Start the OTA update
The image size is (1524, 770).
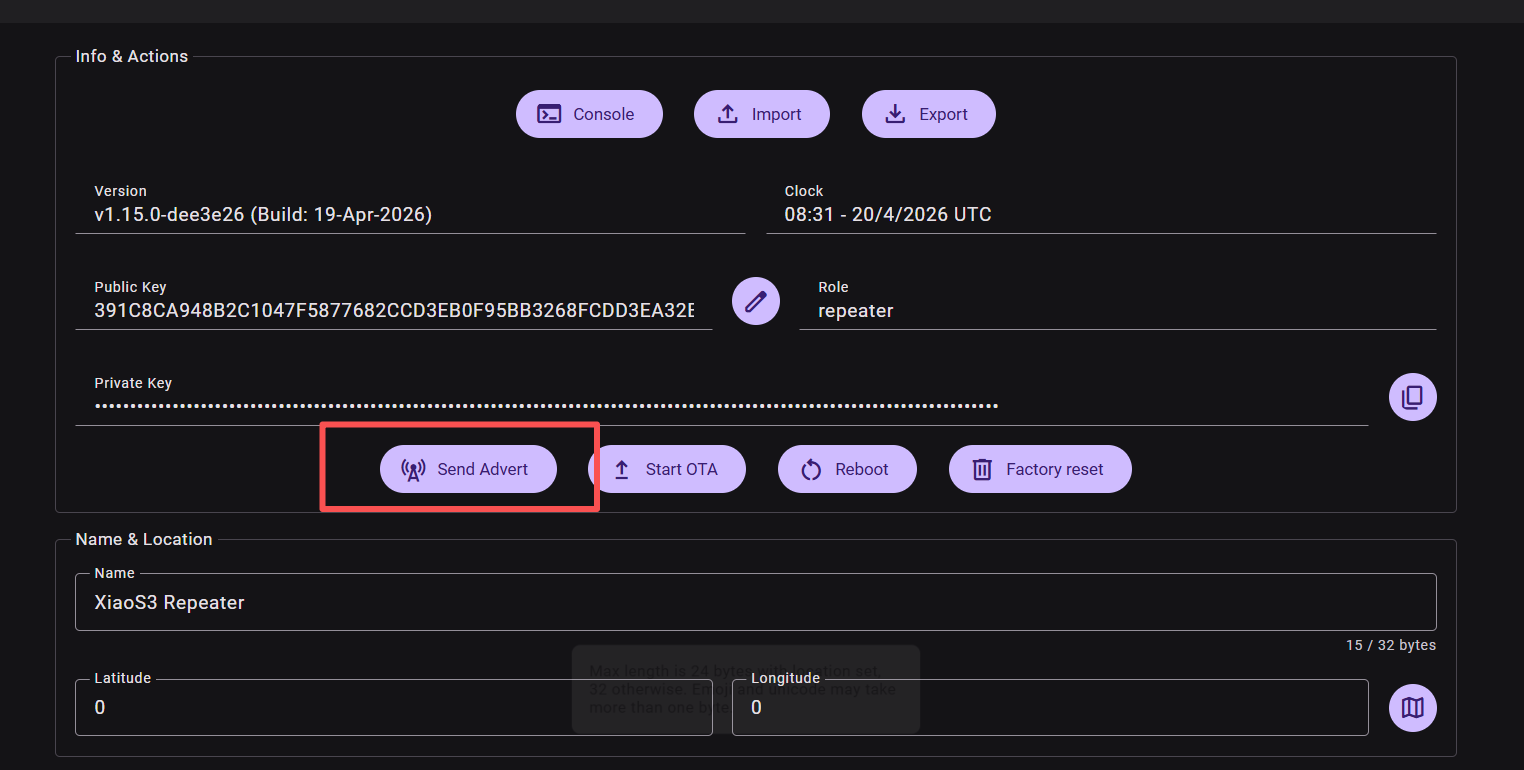(x=666, y=469)
